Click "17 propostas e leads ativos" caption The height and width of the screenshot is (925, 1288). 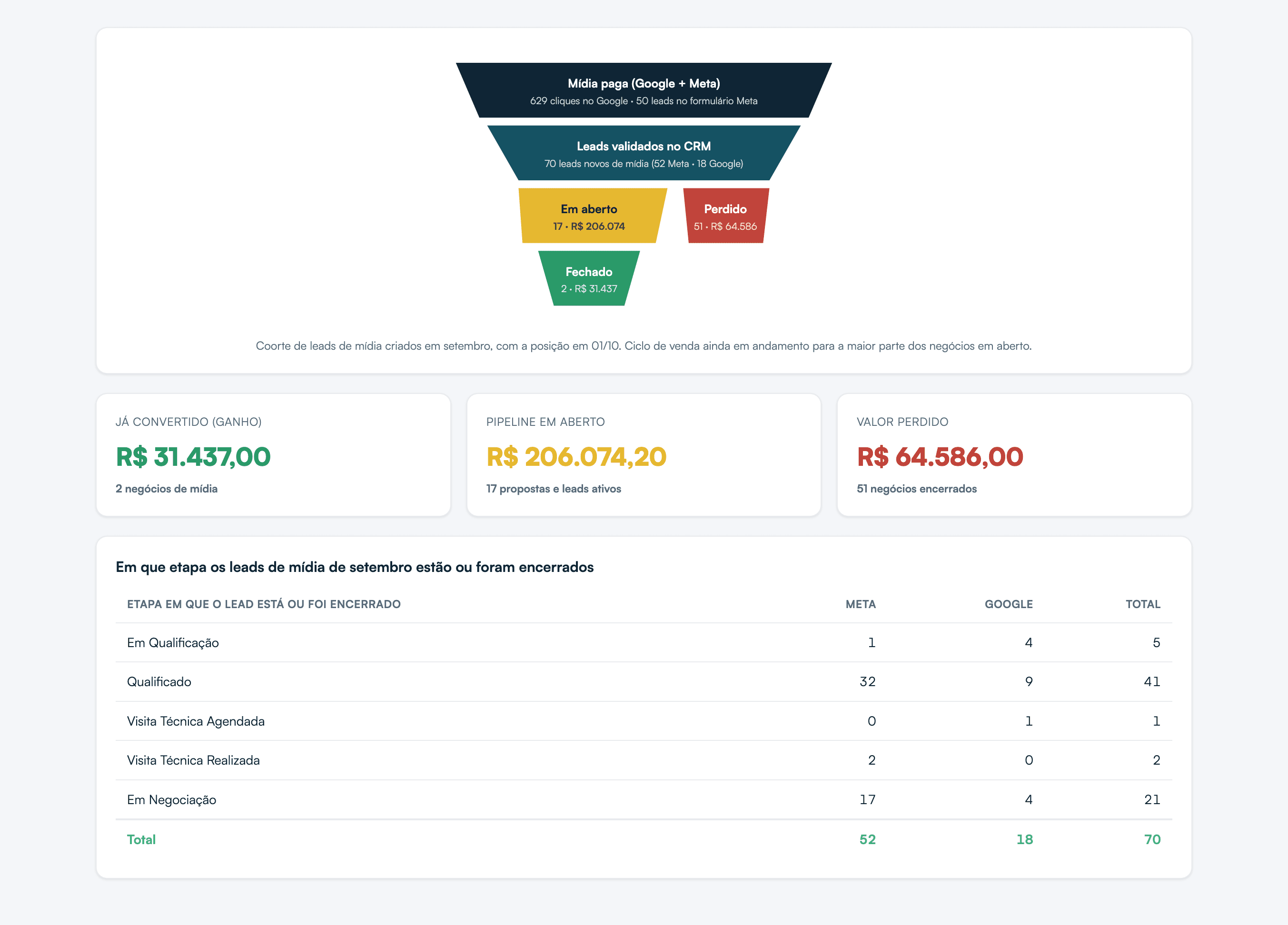tap(553, 489)
